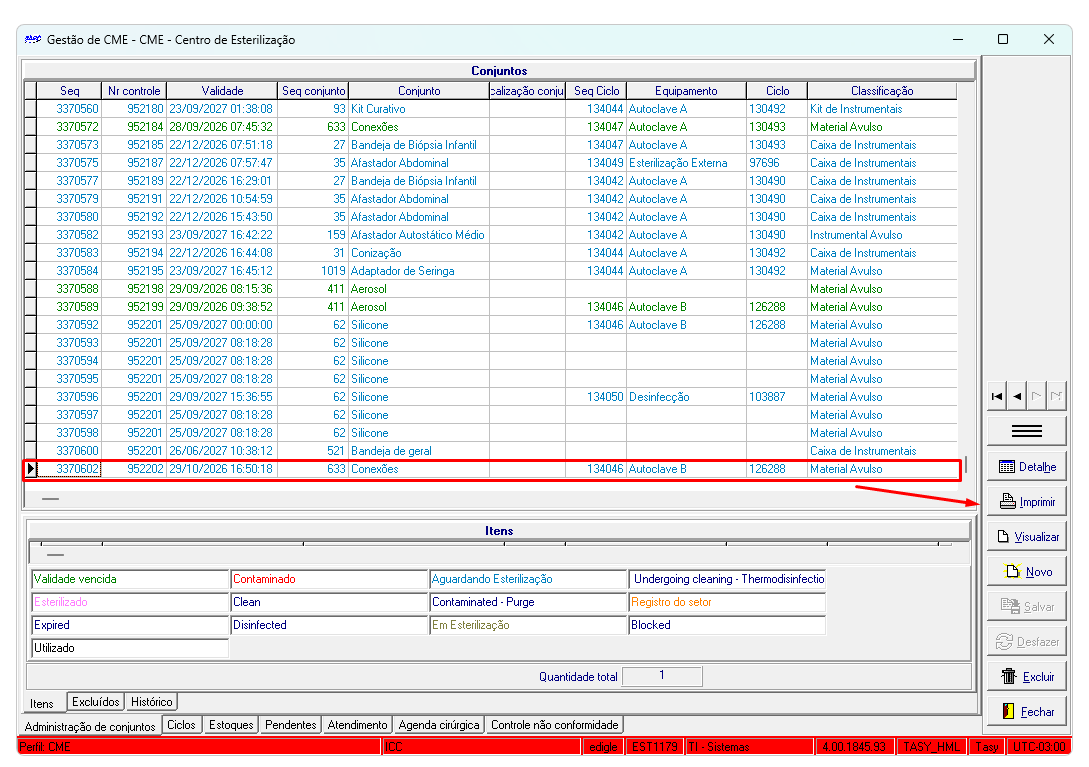This screenshot has height=767, width=1089.
Task: Click the Novo button
Action: click(x=1026, y=572)
